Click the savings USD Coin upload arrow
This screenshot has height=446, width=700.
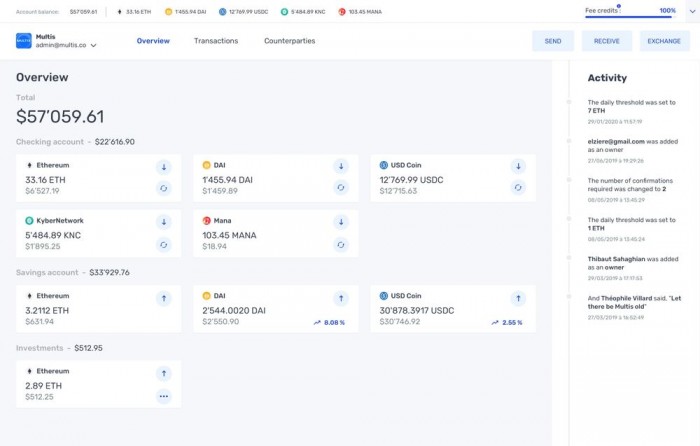[x=518, y=298]
